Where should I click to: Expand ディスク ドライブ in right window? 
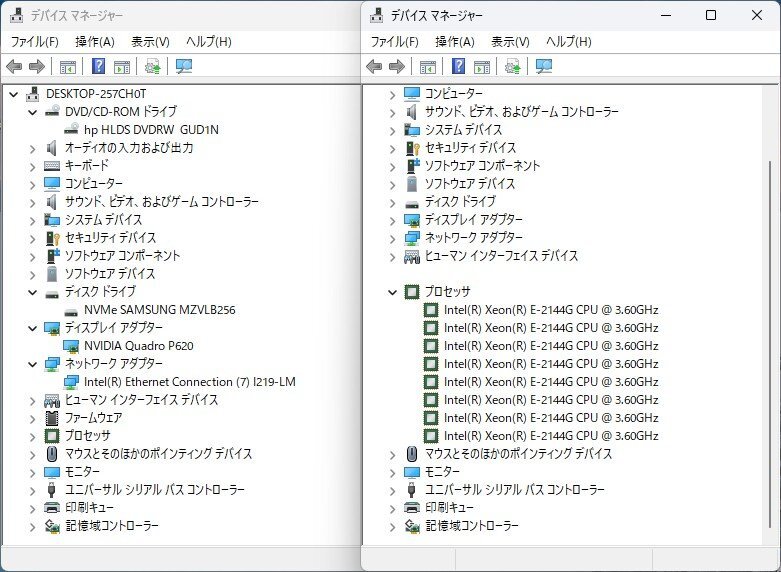tap(392, 202)
